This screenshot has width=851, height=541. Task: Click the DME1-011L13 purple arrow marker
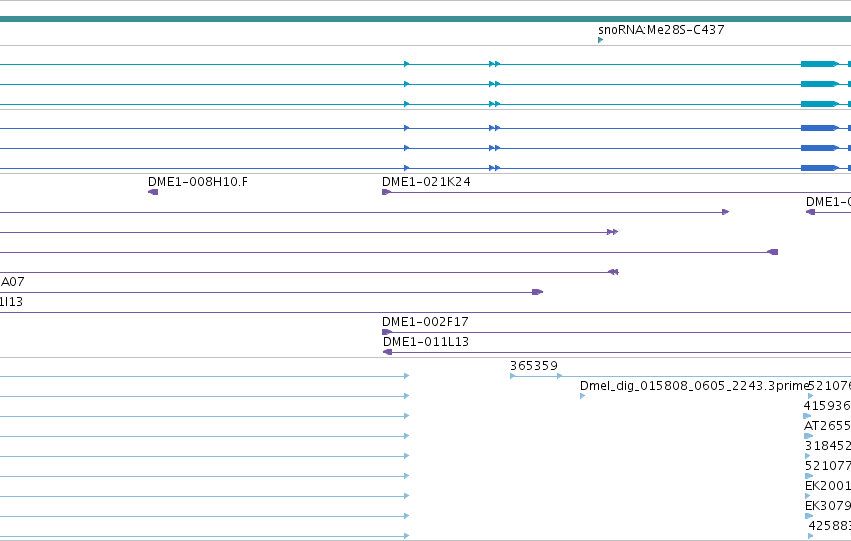(x=388, y=352)
